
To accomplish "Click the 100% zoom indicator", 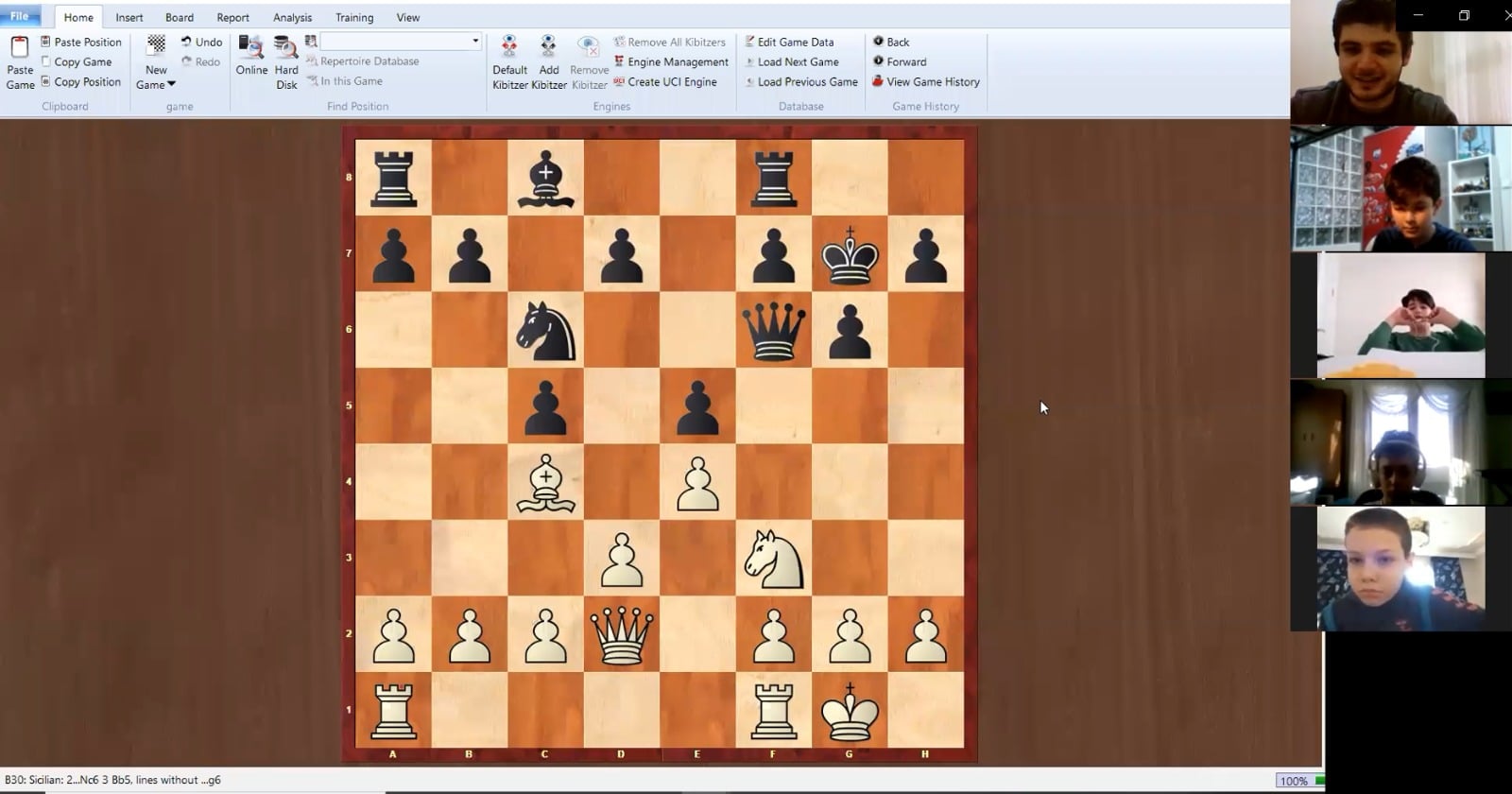I will [x=1294, y=781].
